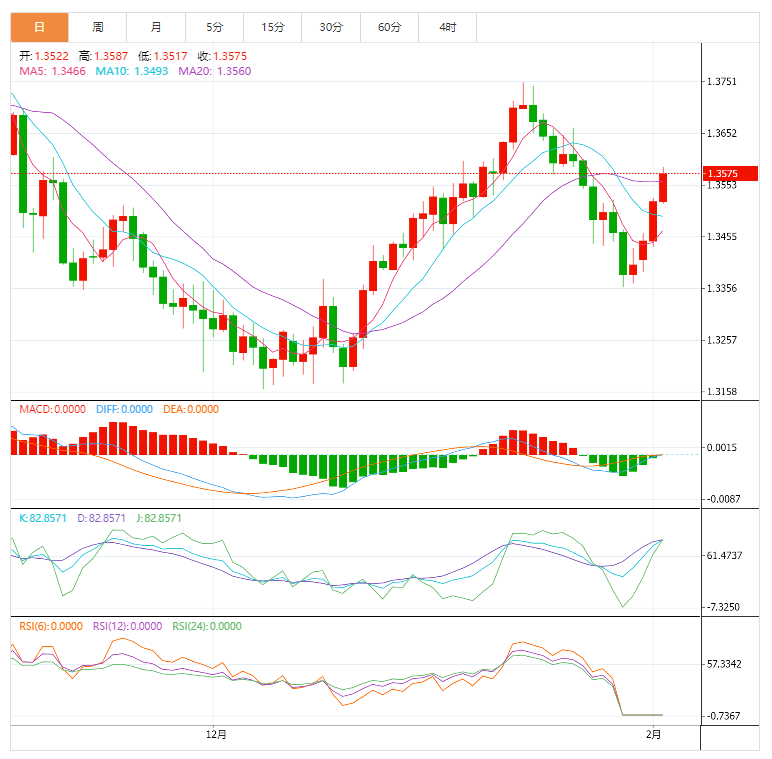Click the 收: 1.3575 close value
This screenshot has height=759, width=772.
point(222,56)
